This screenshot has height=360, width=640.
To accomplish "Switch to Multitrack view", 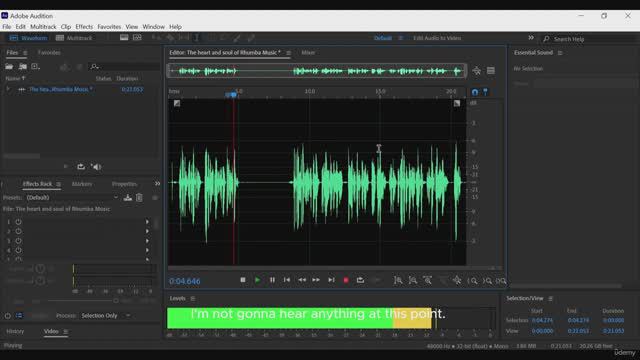I will coord(74,38).
